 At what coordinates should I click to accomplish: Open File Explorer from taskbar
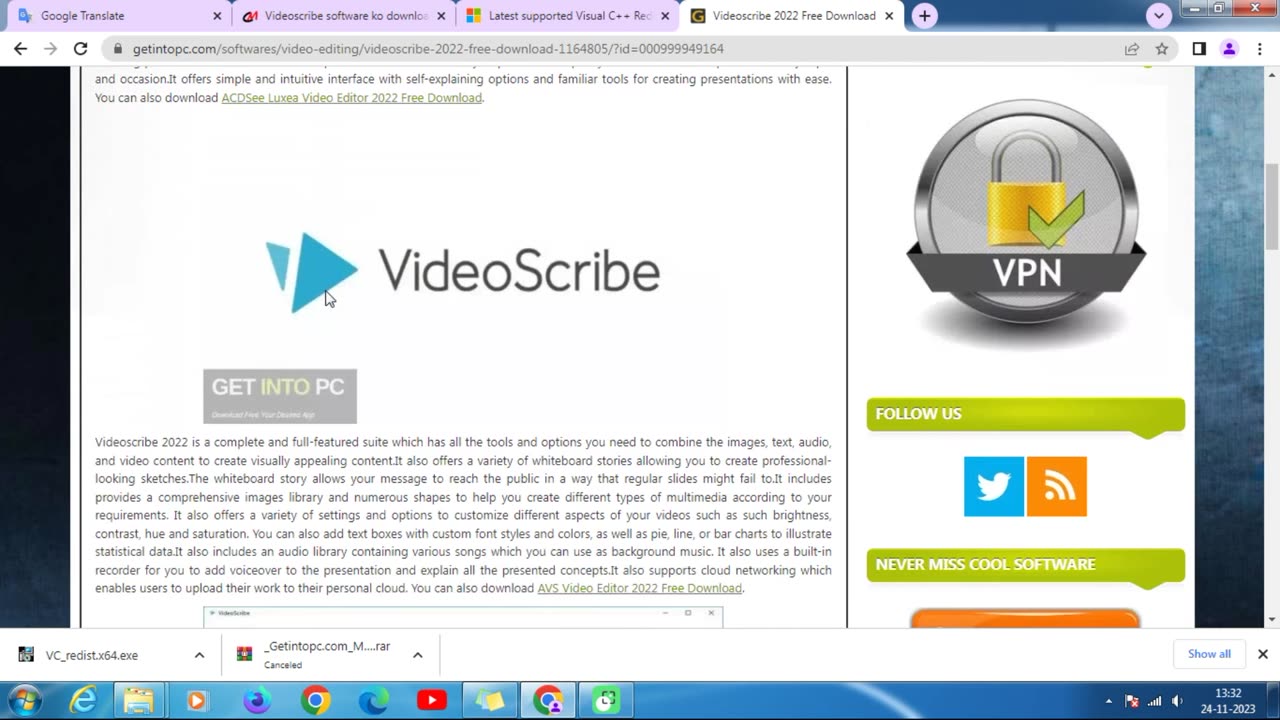click(139, 700)
